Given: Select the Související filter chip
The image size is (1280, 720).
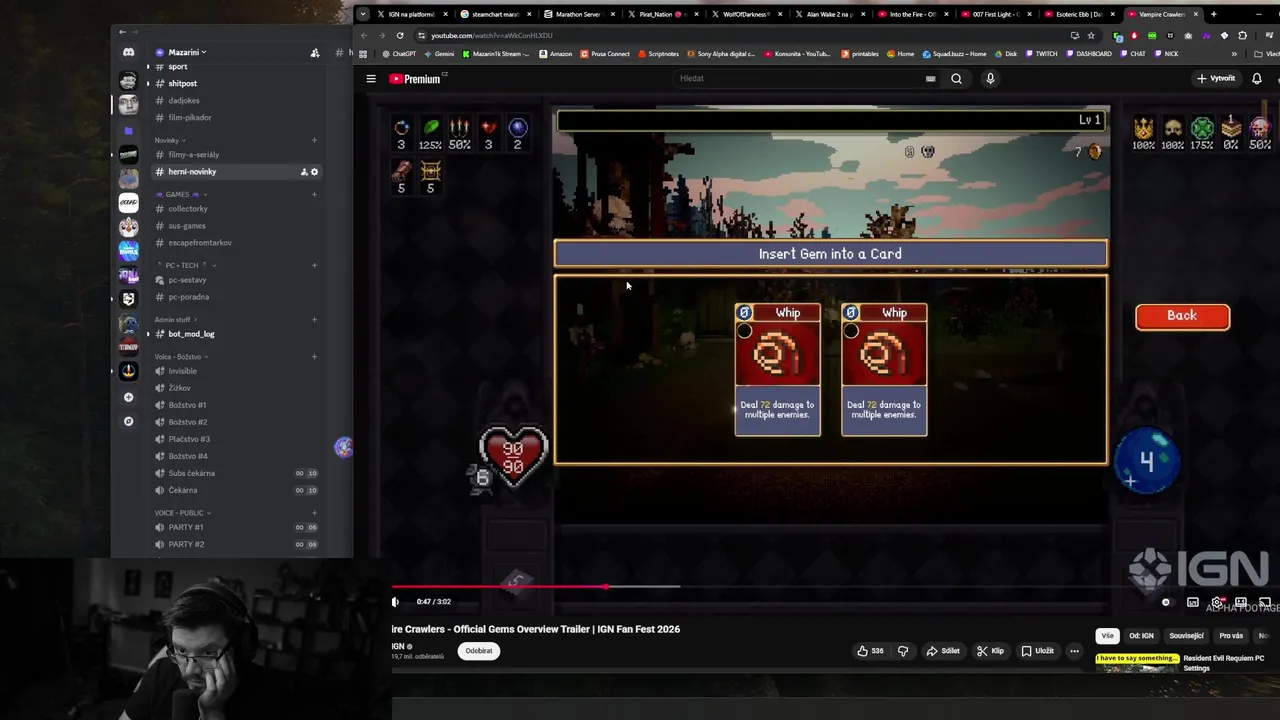Looking at the screenshot, I should (1187, 636).
